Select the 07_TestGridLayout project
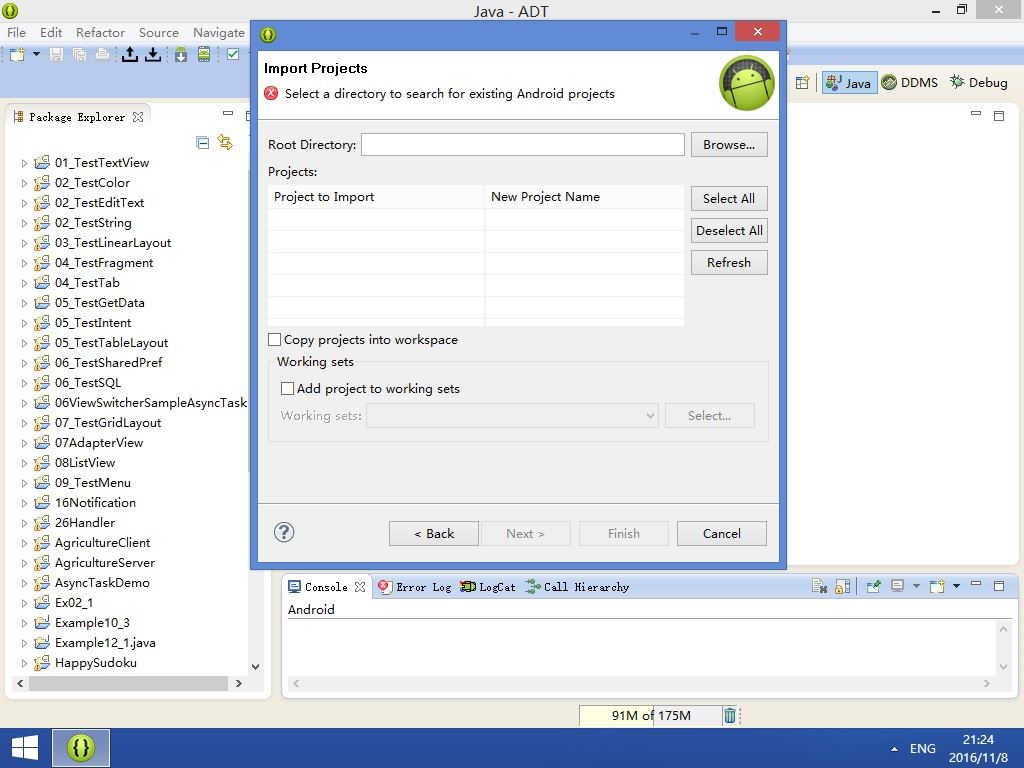The height and width of the screenshot is (768, 1024). [x=108, y=423]
